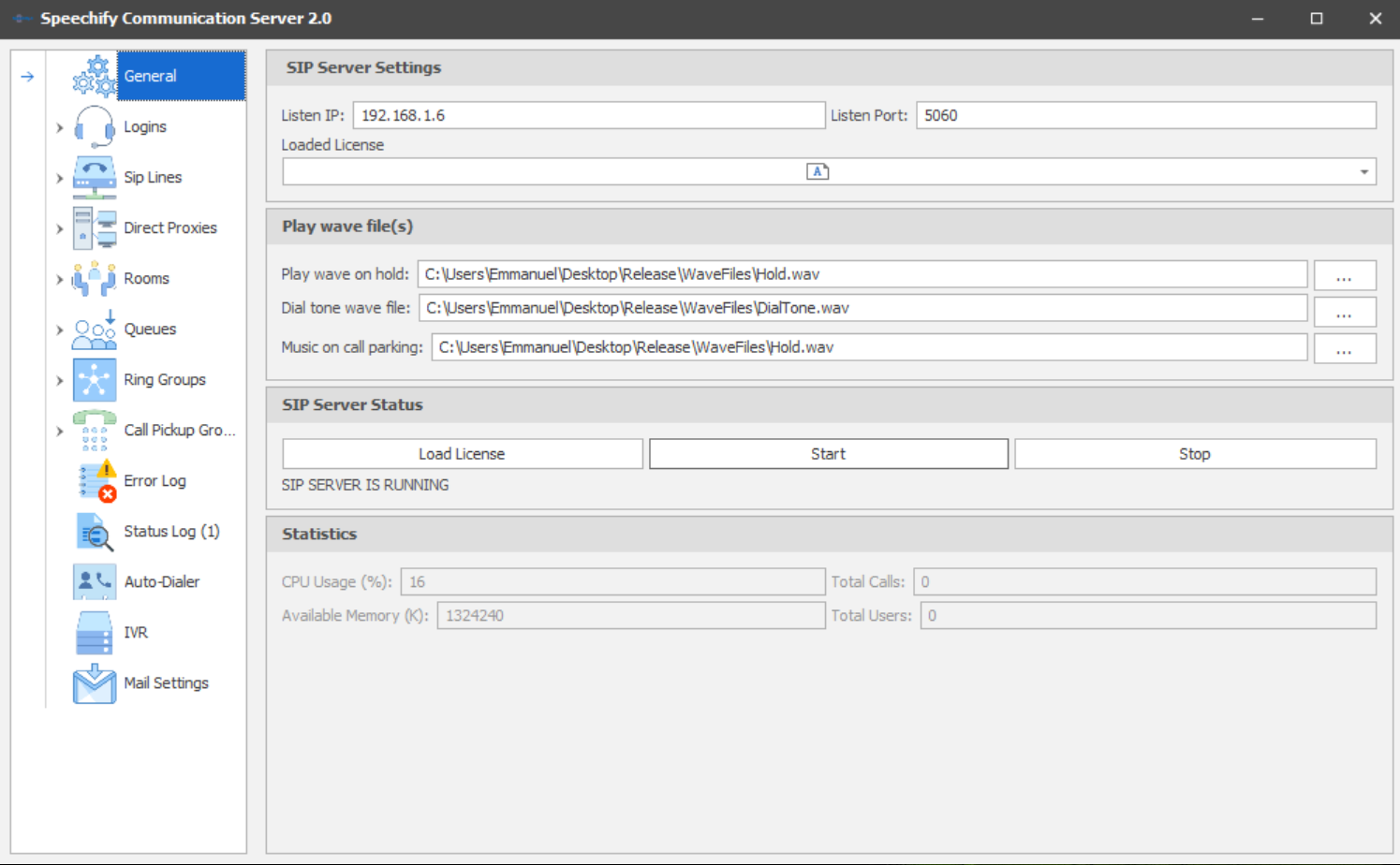
Task: Click the Ring Groups network icon
Action: click(x=95, y=380)
